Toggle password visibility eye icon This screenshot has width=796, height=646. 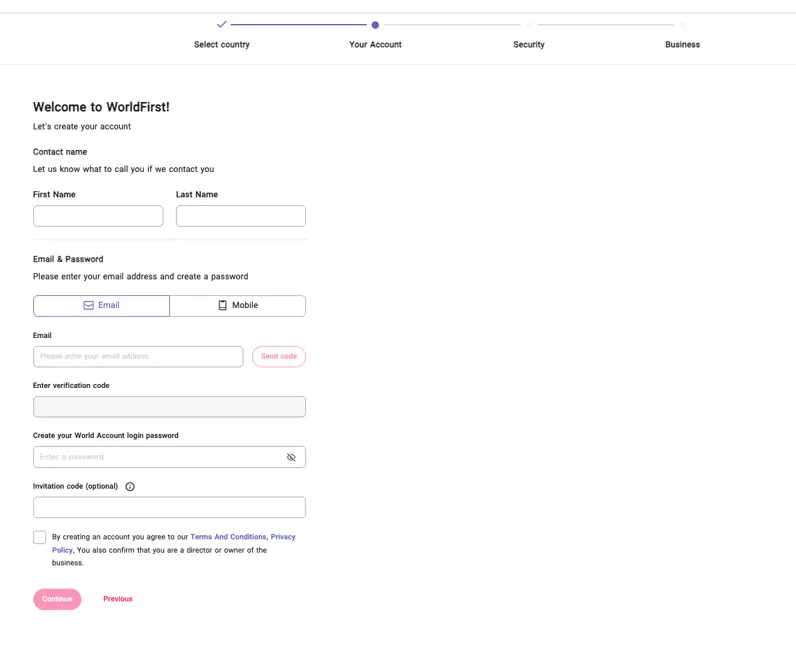click(x=291, y=457)
